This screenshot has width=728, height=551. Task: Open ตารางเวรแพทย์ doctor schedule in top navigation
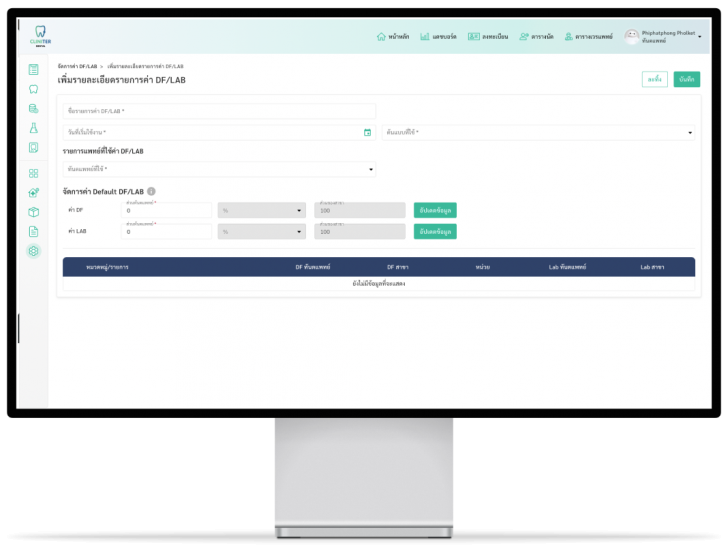[589, 37]
